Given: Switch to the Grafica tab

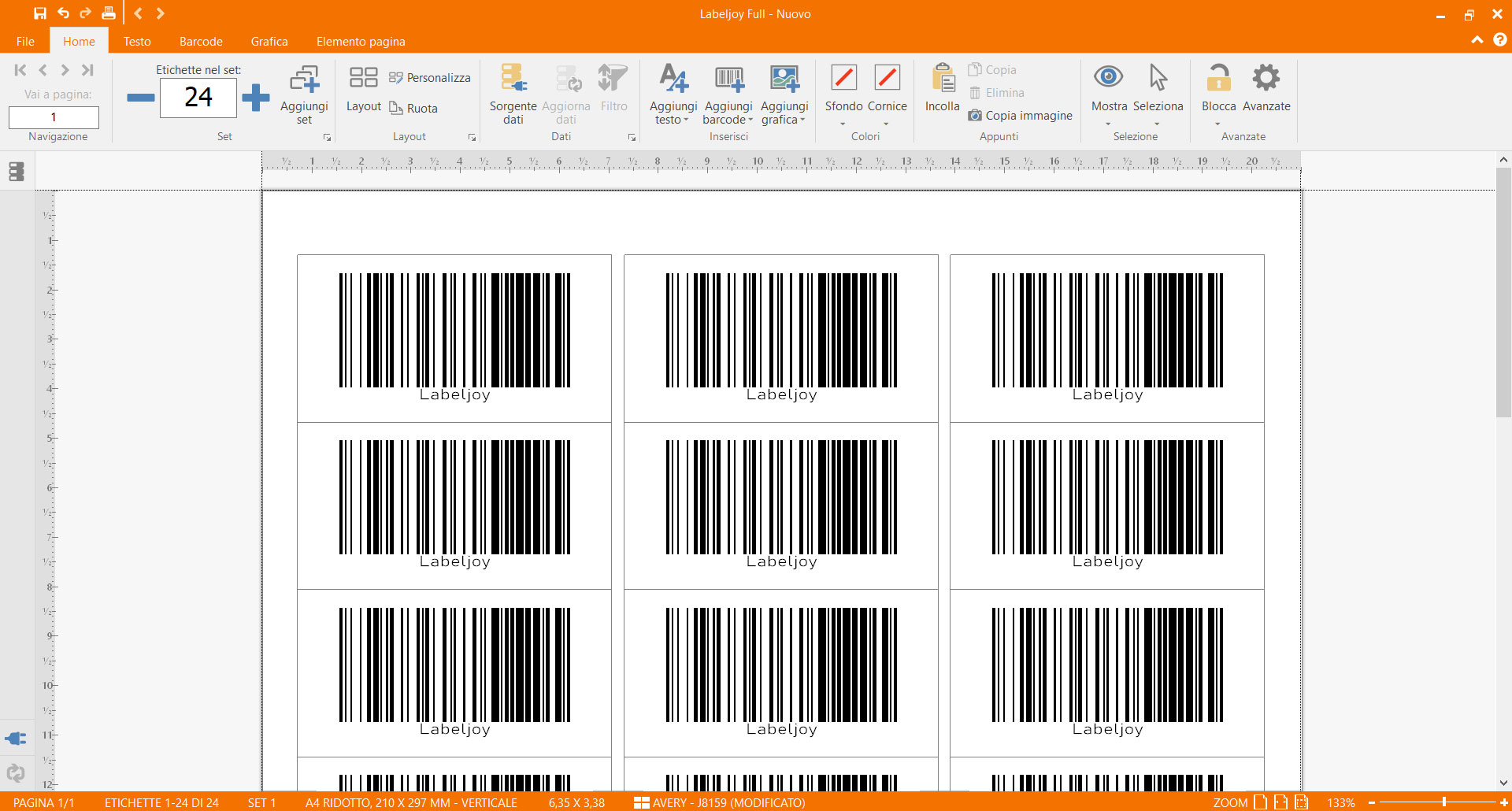Looking at the screenshot, I should click(269, 42).
